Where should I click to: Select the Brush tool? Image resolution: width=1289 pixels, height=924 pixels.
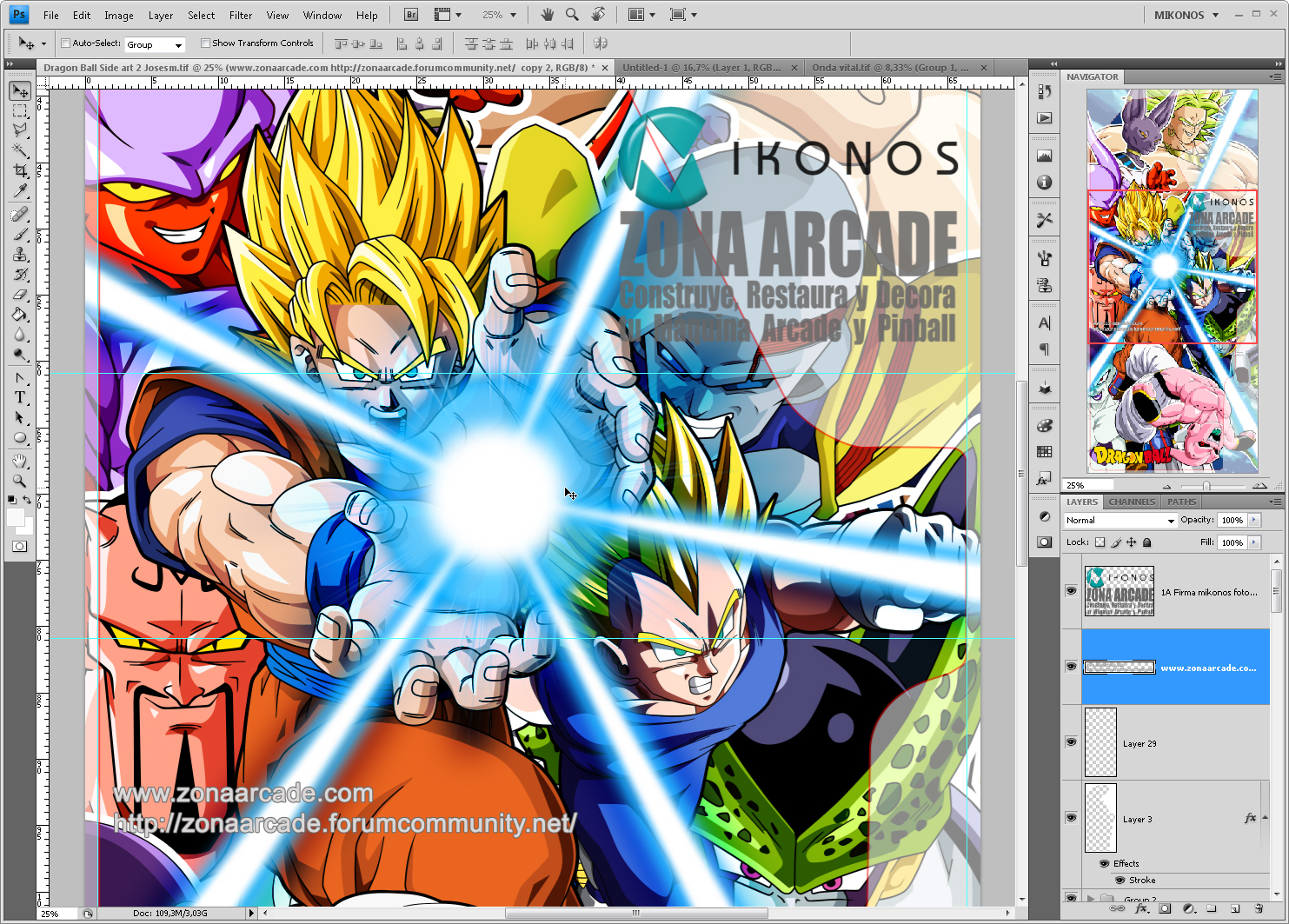(20, 235)
